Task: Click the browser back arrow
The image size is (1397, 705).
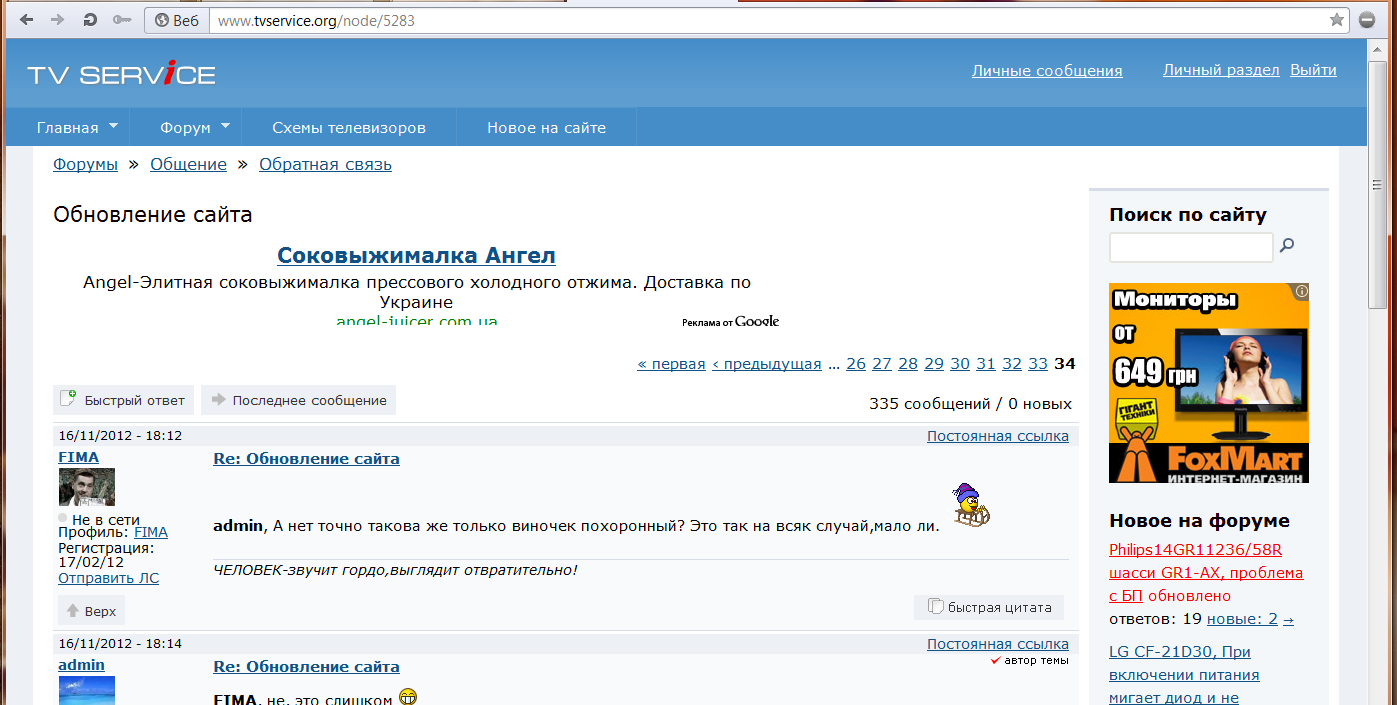Action: (x=26, y=20)
